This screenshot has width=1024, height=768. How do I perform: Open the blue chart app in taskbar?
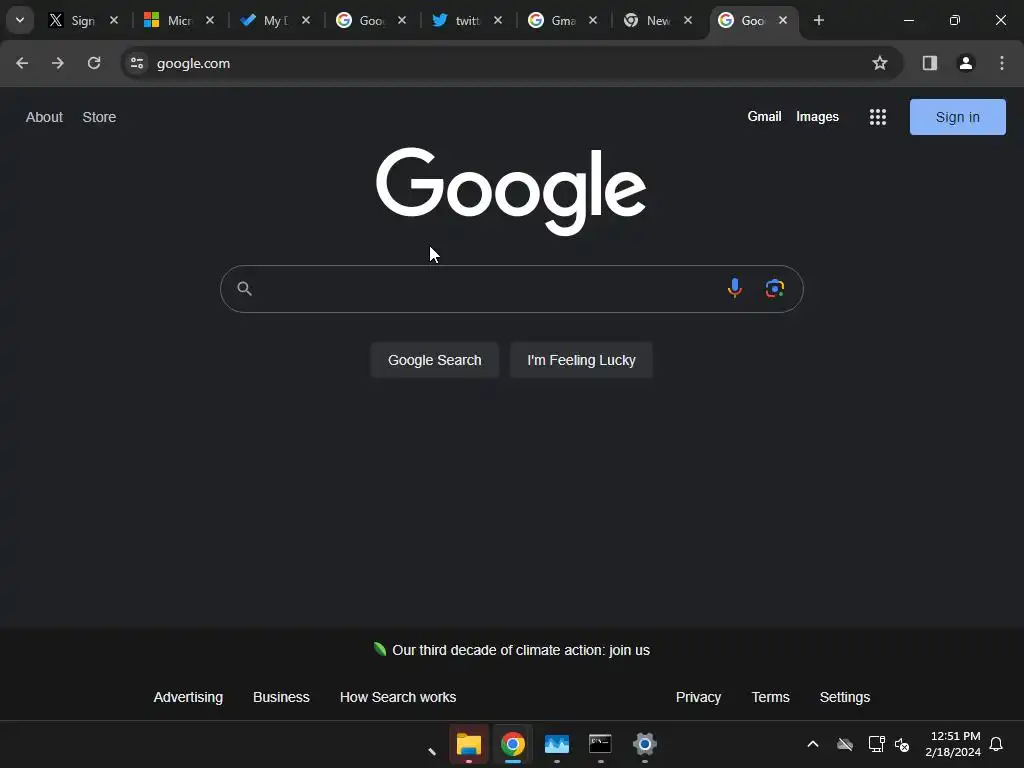(556, 744)
